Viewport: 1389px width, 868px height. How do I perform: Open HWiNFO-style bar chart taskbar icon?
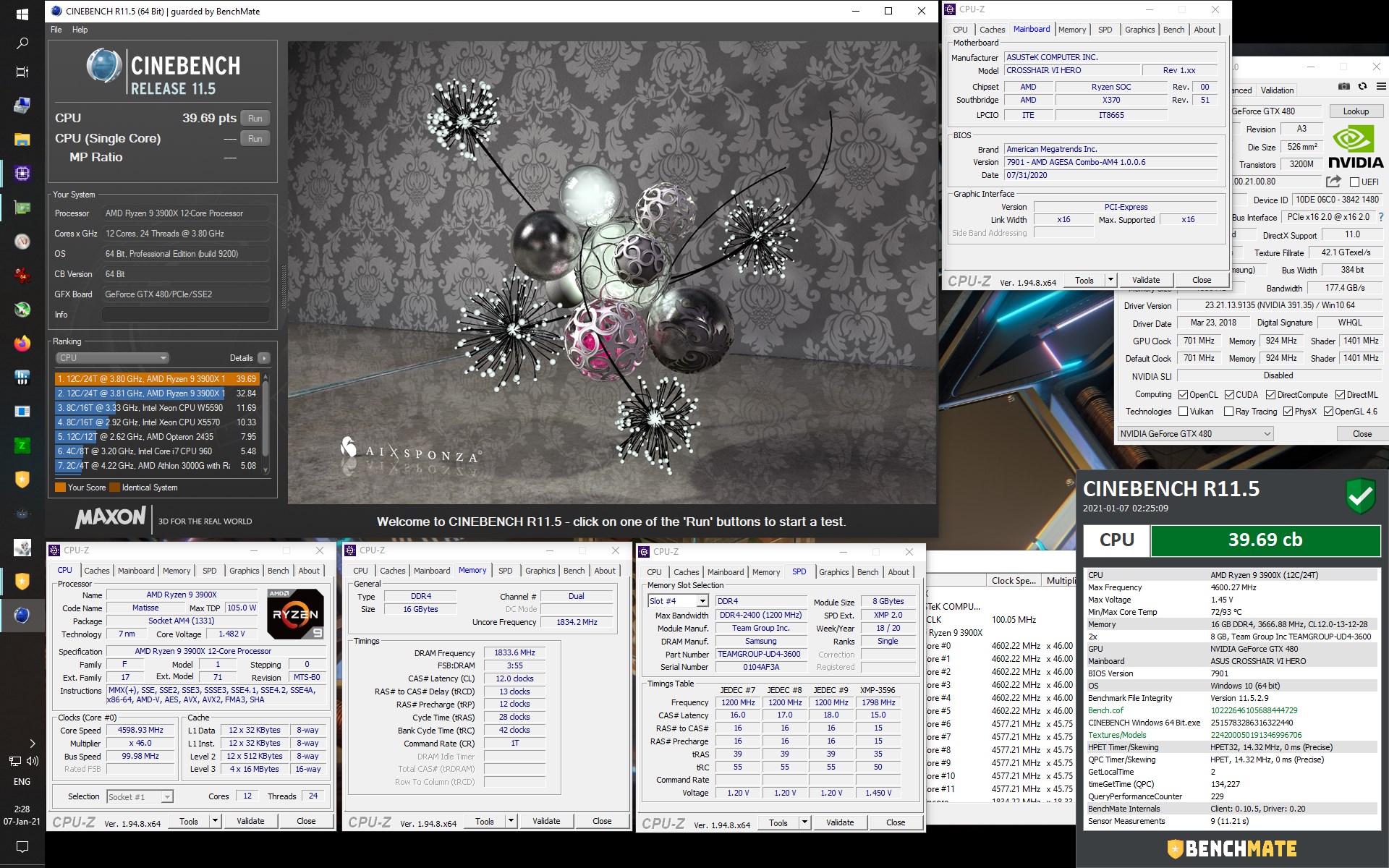point(22,378)
